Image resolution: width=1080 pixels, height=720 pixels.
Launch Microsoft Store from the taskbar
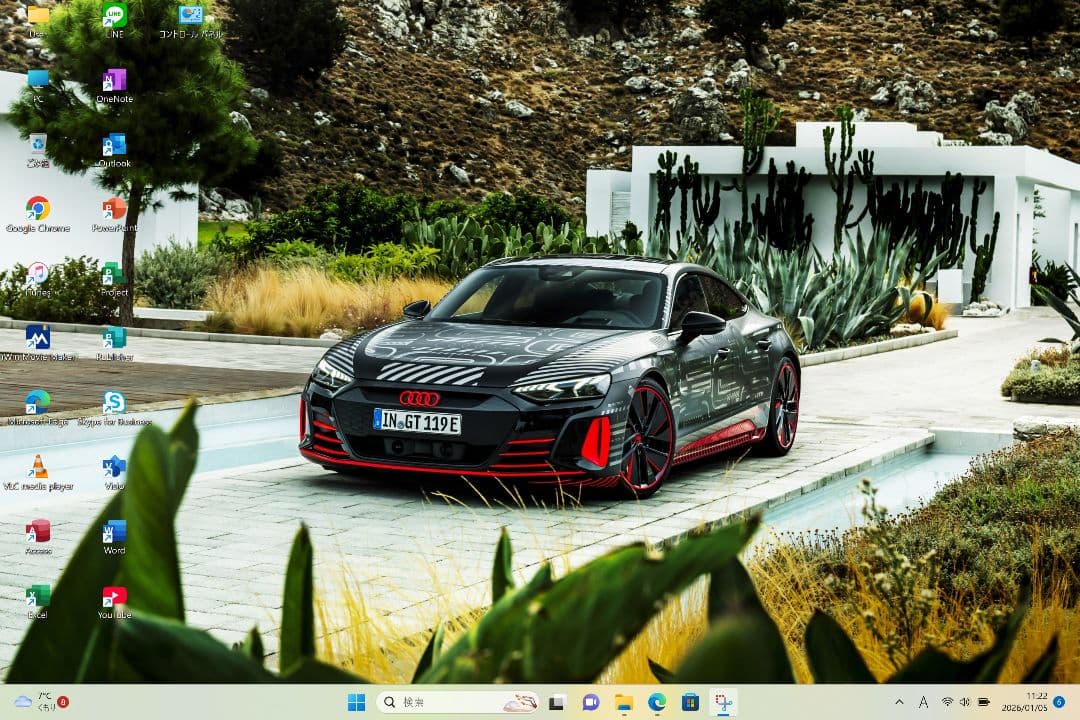click(690, 702)
